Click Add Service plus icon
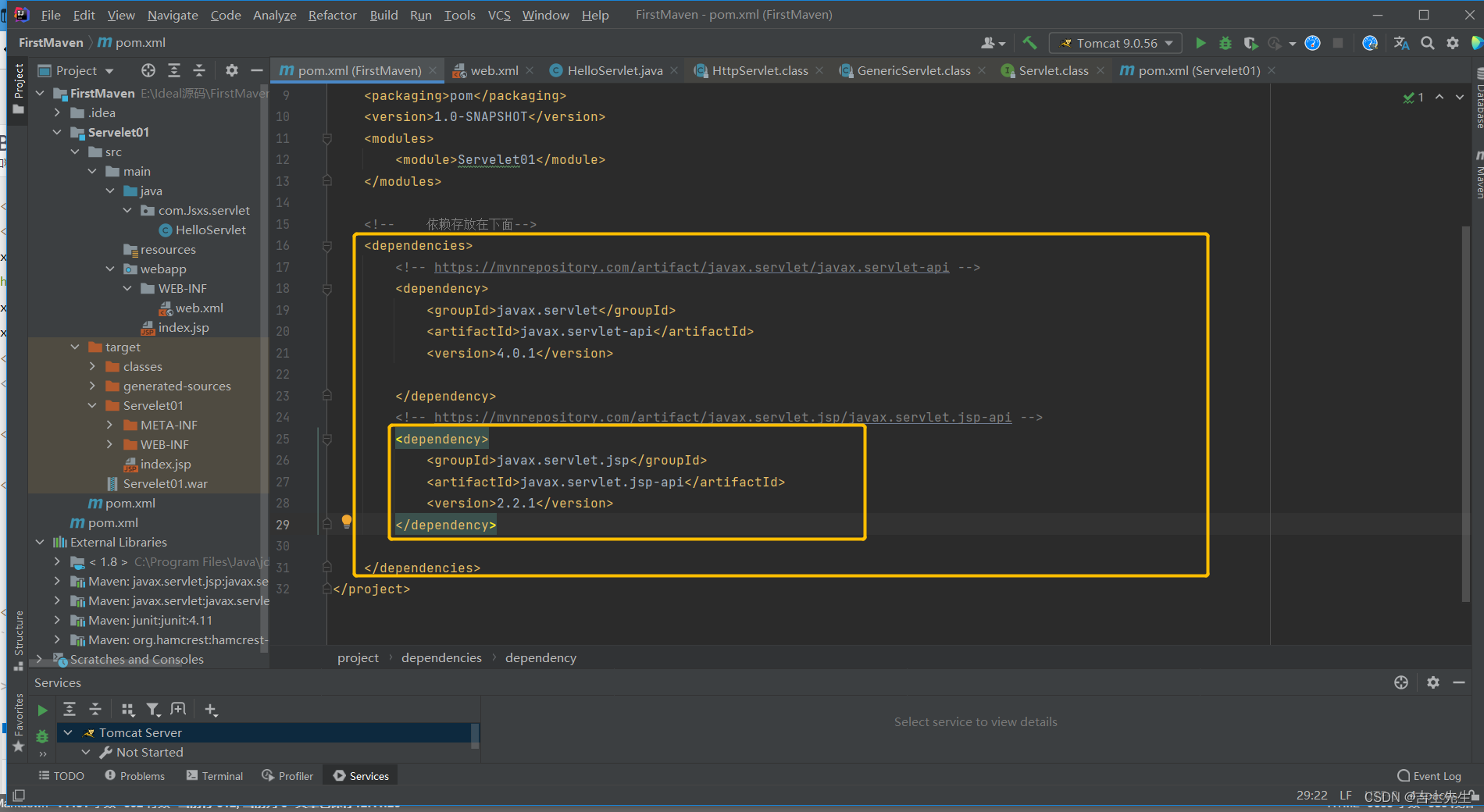 [211, 709]
